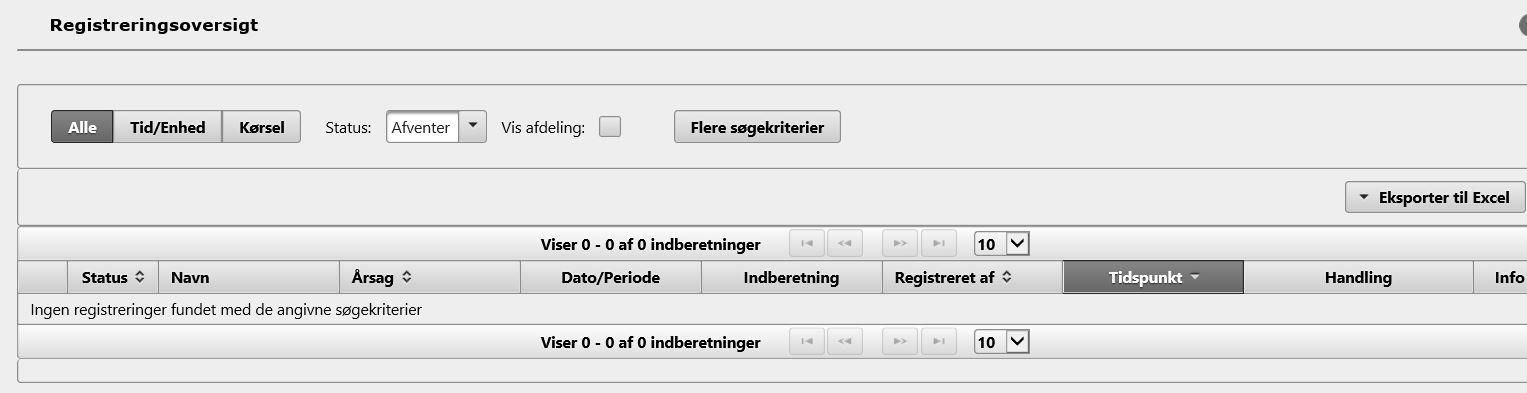Go to first page in bottom pager

807,342
